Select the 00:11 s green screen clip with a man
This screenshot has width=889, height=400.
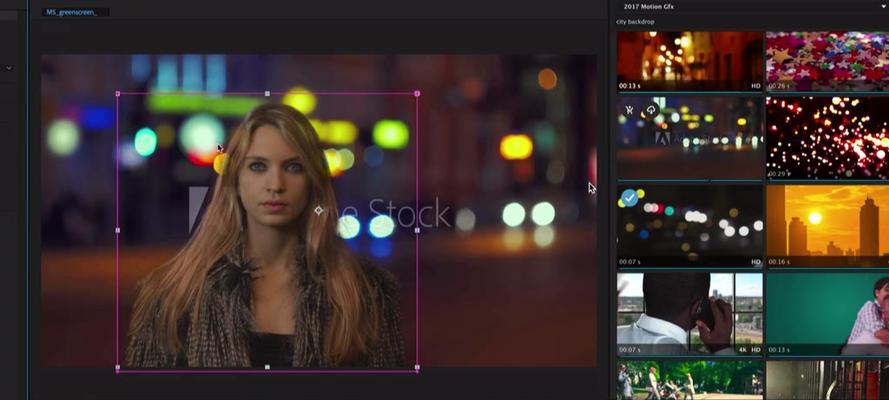(827, 314)
